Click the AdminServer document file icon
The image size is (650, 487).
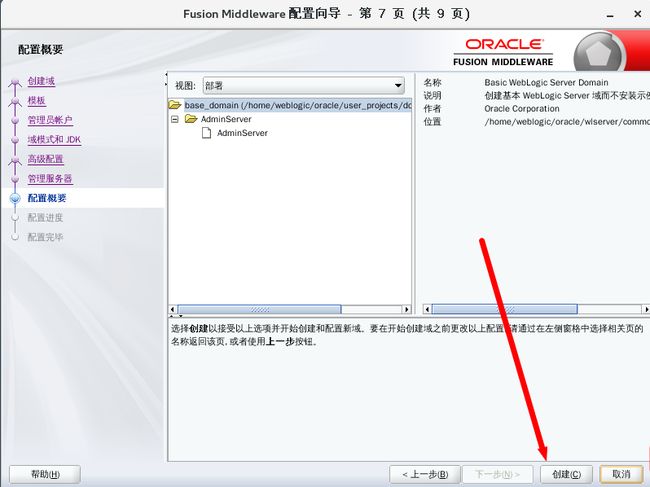206,133
